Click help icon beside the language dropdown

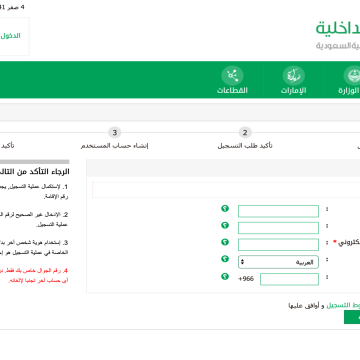pos(225,259)
